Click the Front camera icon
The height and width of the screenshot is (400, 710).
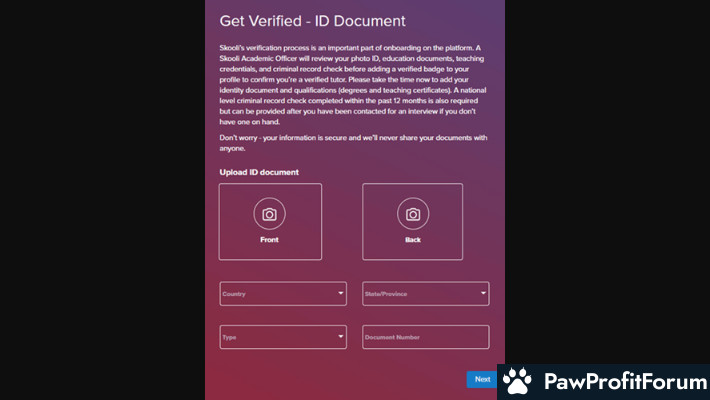click(269, 214)
